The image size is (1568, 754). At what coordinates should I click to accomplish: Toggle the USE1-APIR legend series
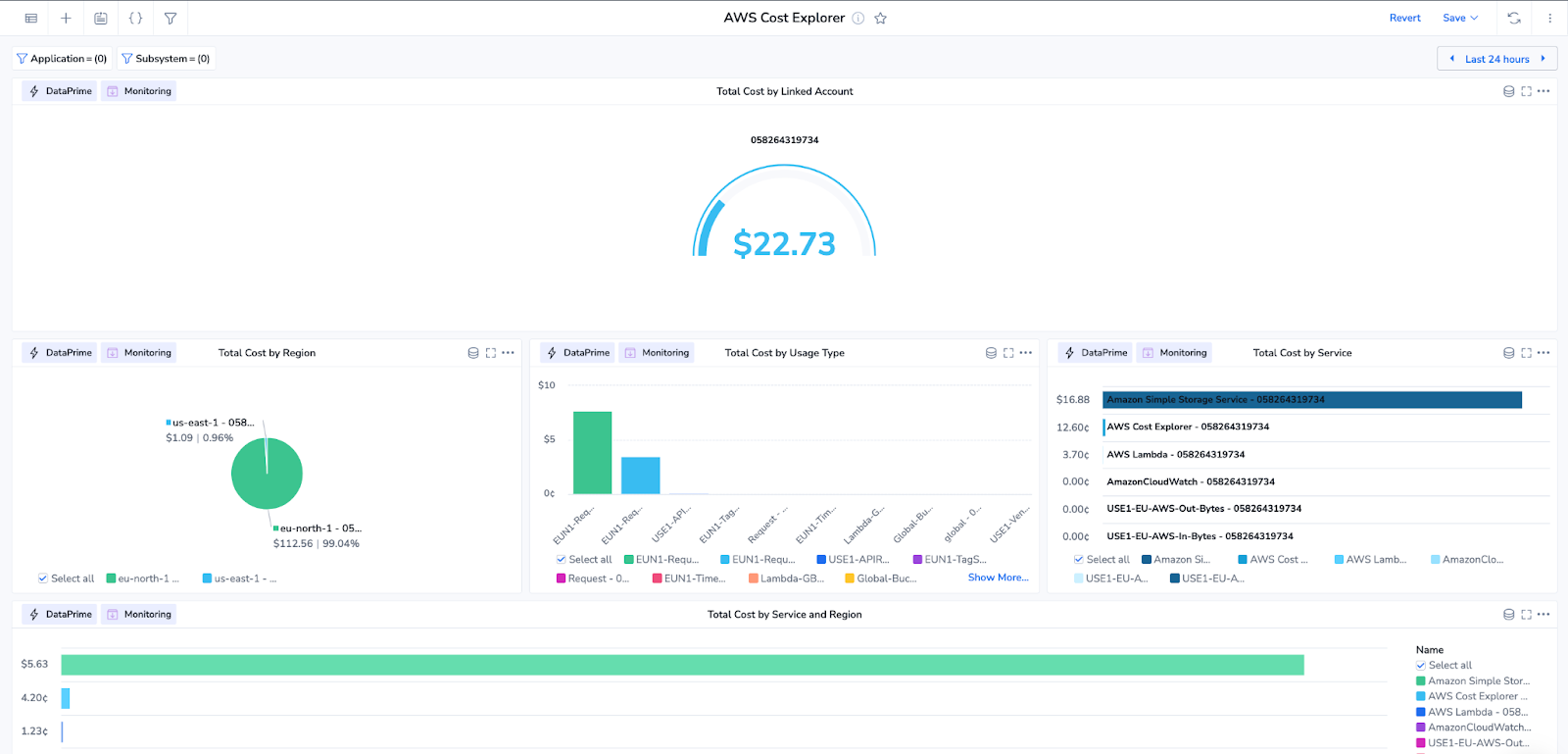[x=854, y=560]
